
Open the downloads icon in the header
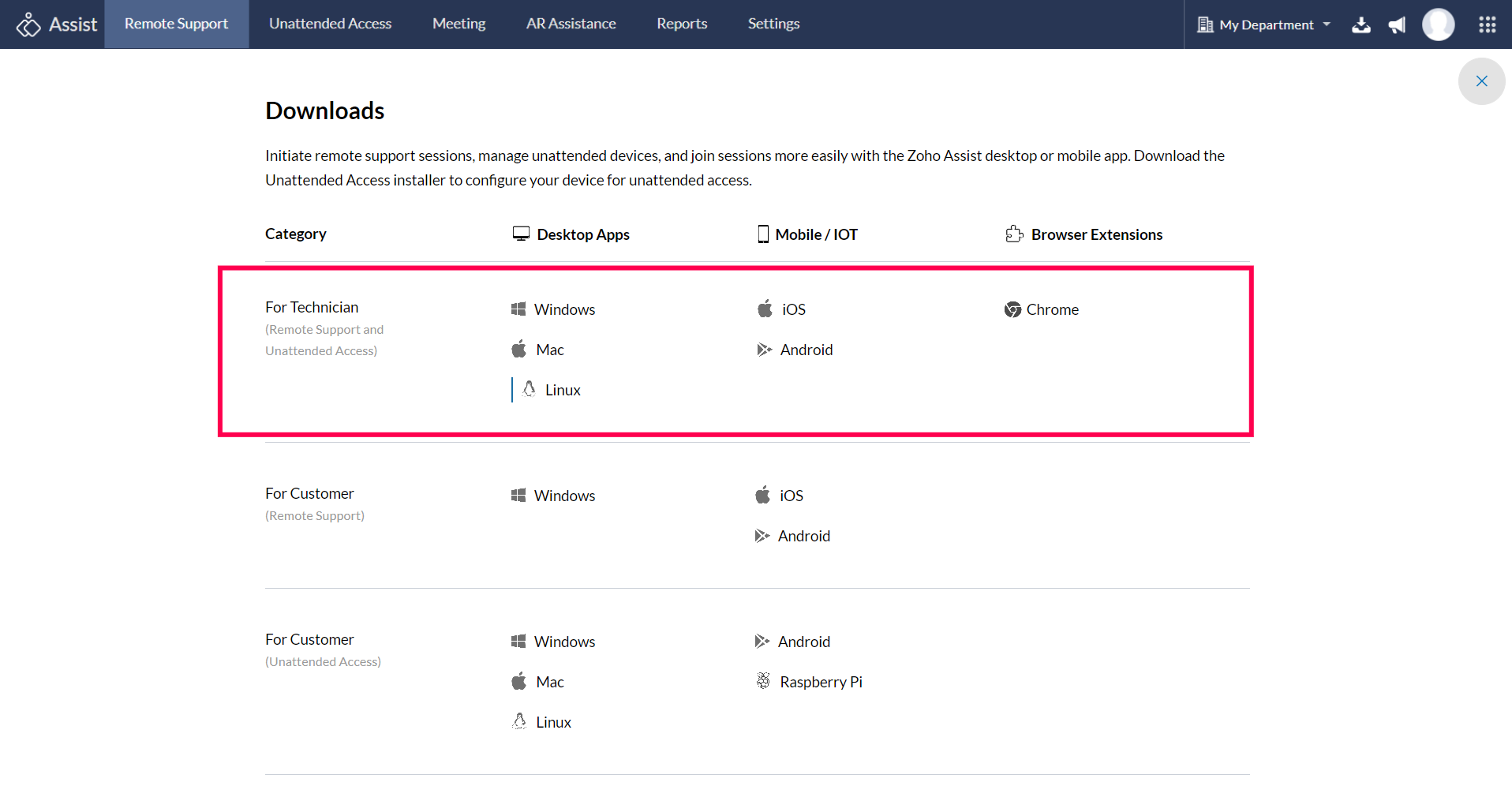pos(1360,24)
